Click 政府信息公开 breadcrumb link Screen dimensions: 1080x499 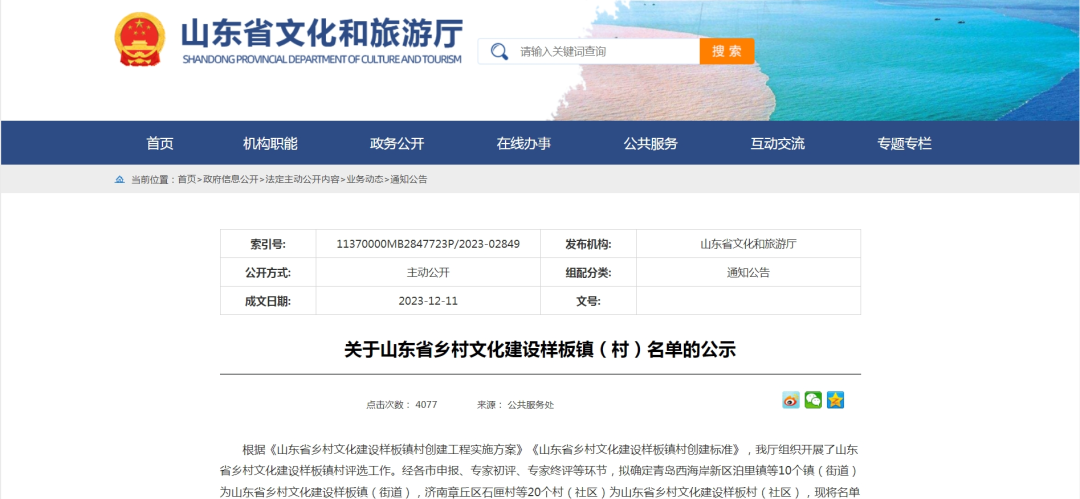pos(231,179)
